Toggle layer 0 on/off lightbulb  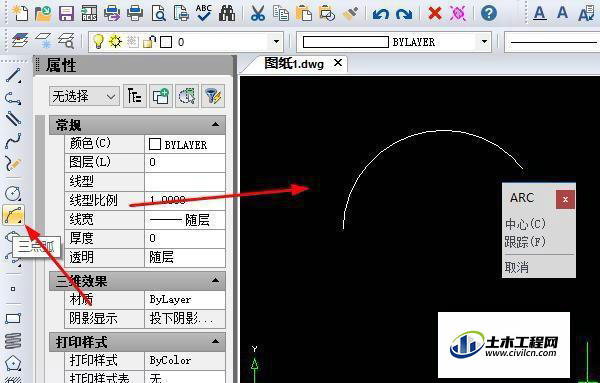pos(98,41)
